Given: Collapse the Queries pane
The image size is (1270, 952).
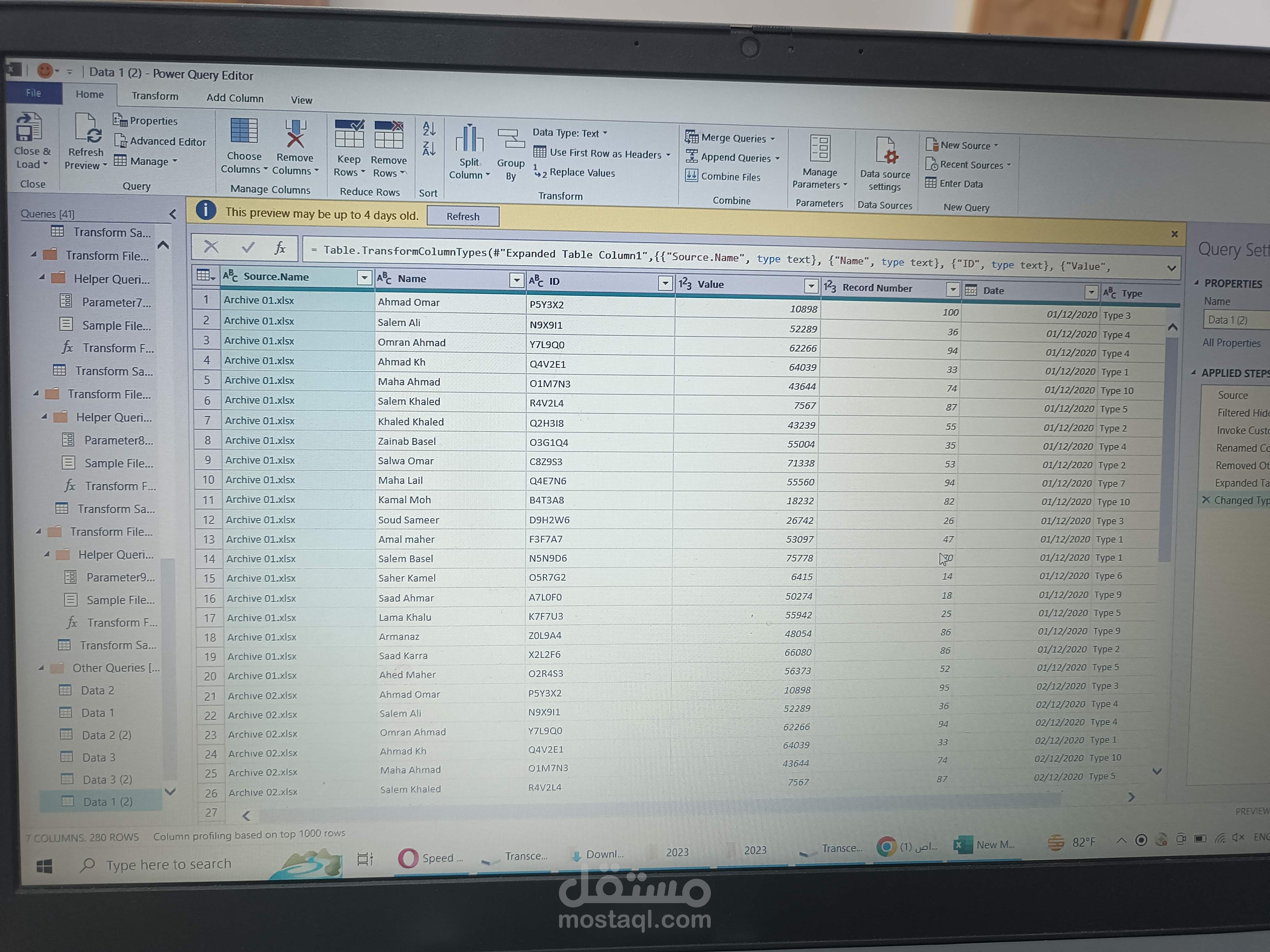Looking at the screenshot, I should (172, 214).
